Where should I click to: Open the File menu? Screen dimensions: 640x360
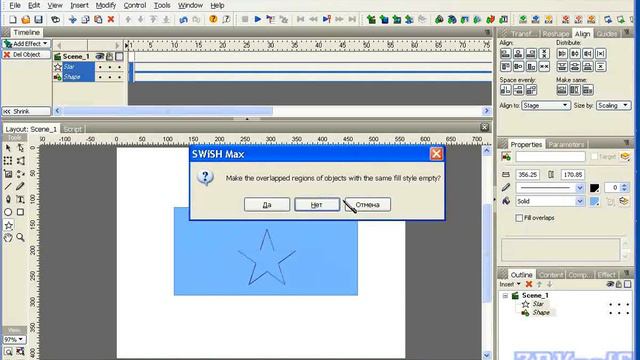click(x=15, y=5)
